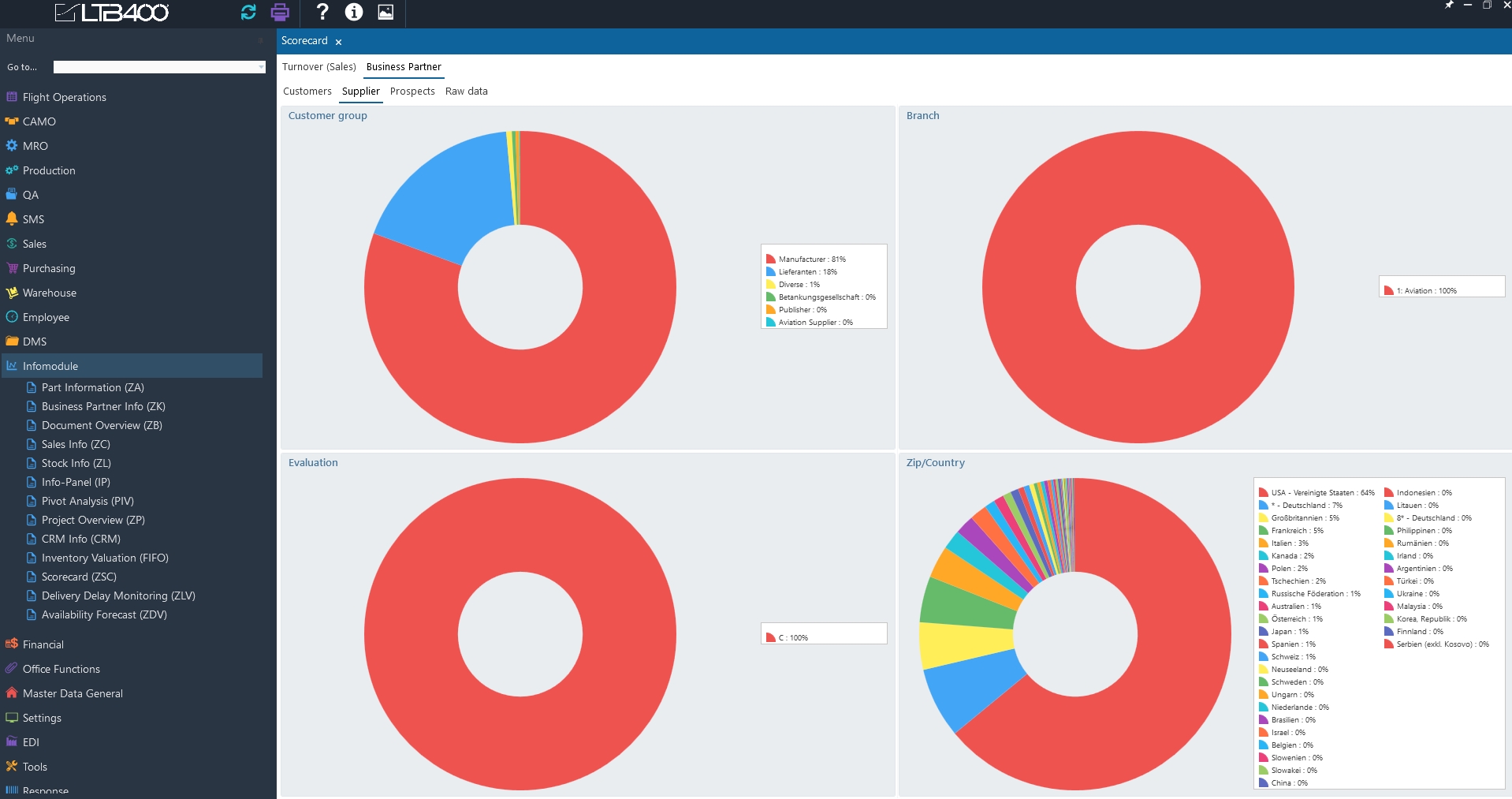Expand the Master Data General section

click(x=73, y=693)
